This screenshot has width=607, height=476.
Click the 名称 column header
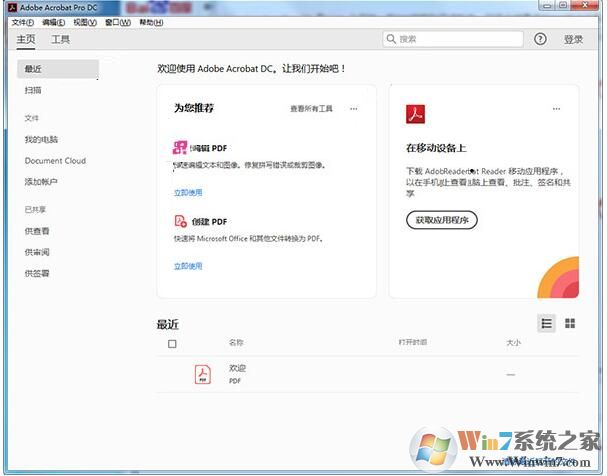point(236,342)
